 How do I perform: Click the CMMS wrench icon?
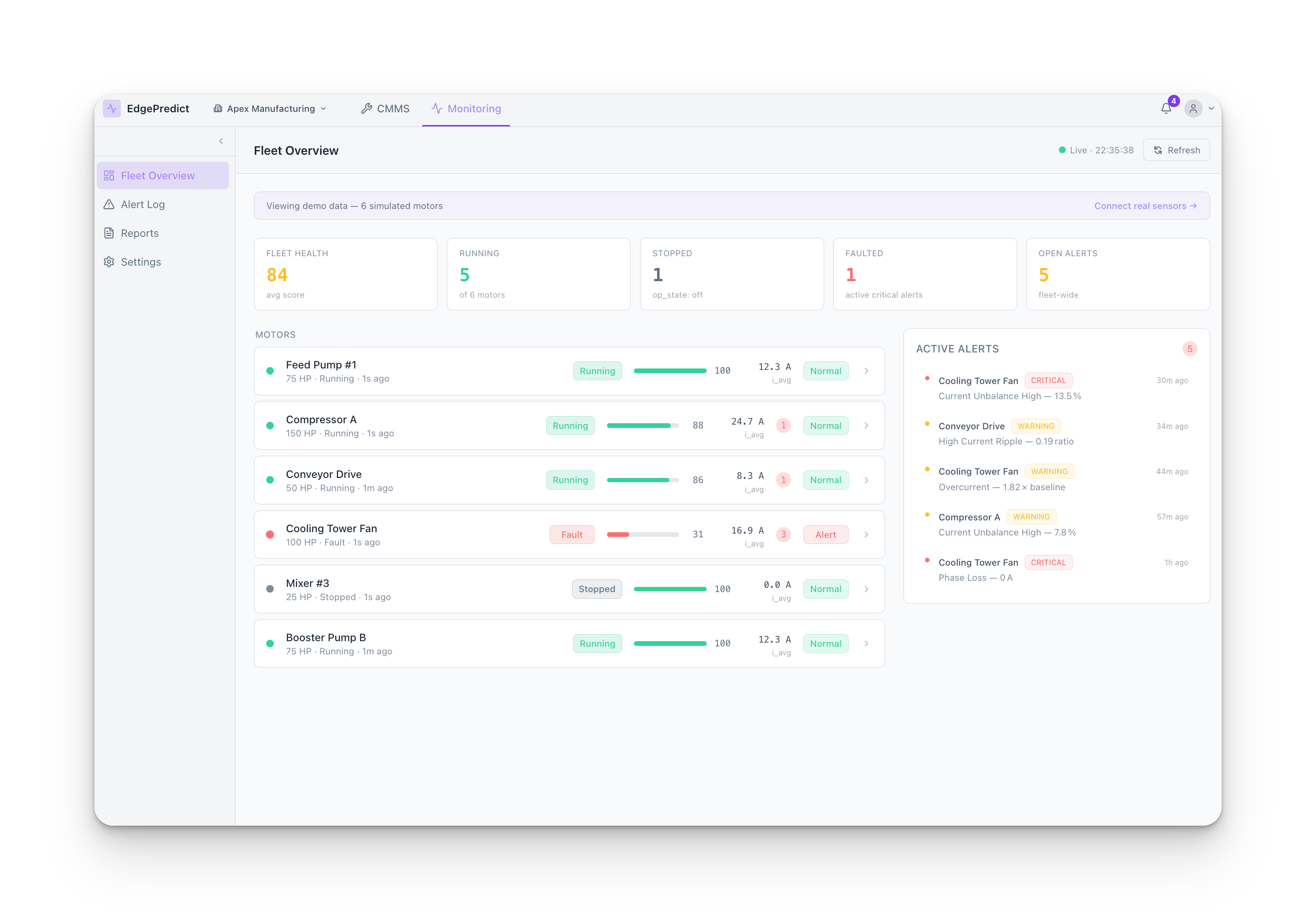tap(367, 108)
